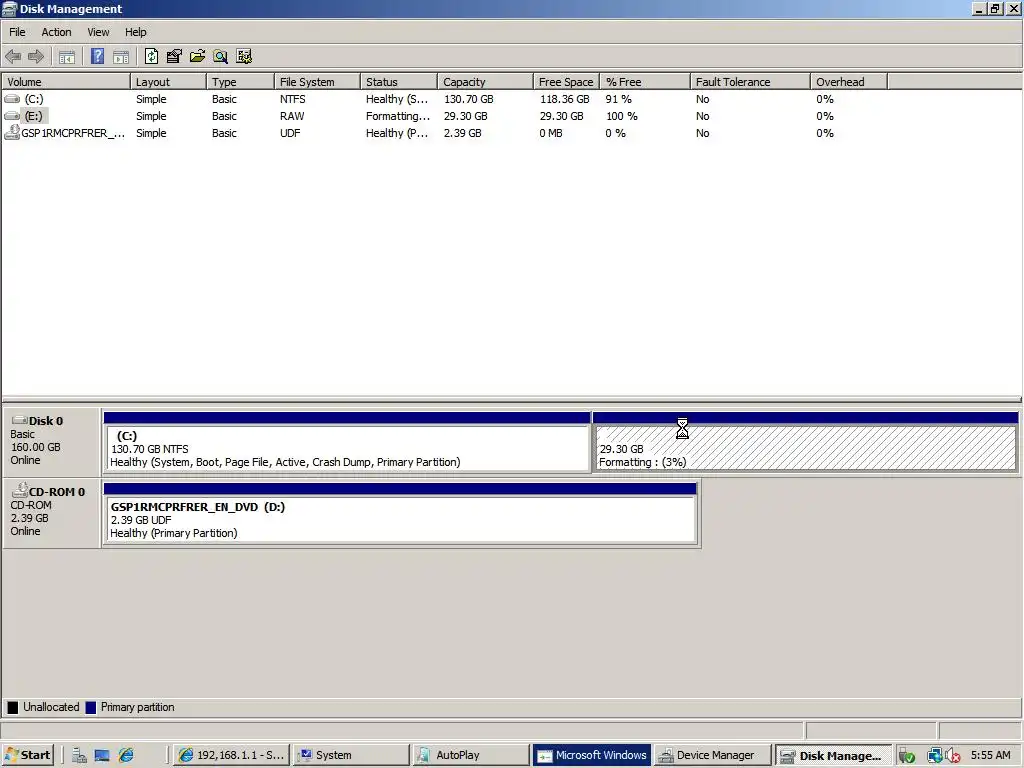Select the CD-ROM 0 label box
This screenshot has height=768, width=1024.
click(52, 512)
